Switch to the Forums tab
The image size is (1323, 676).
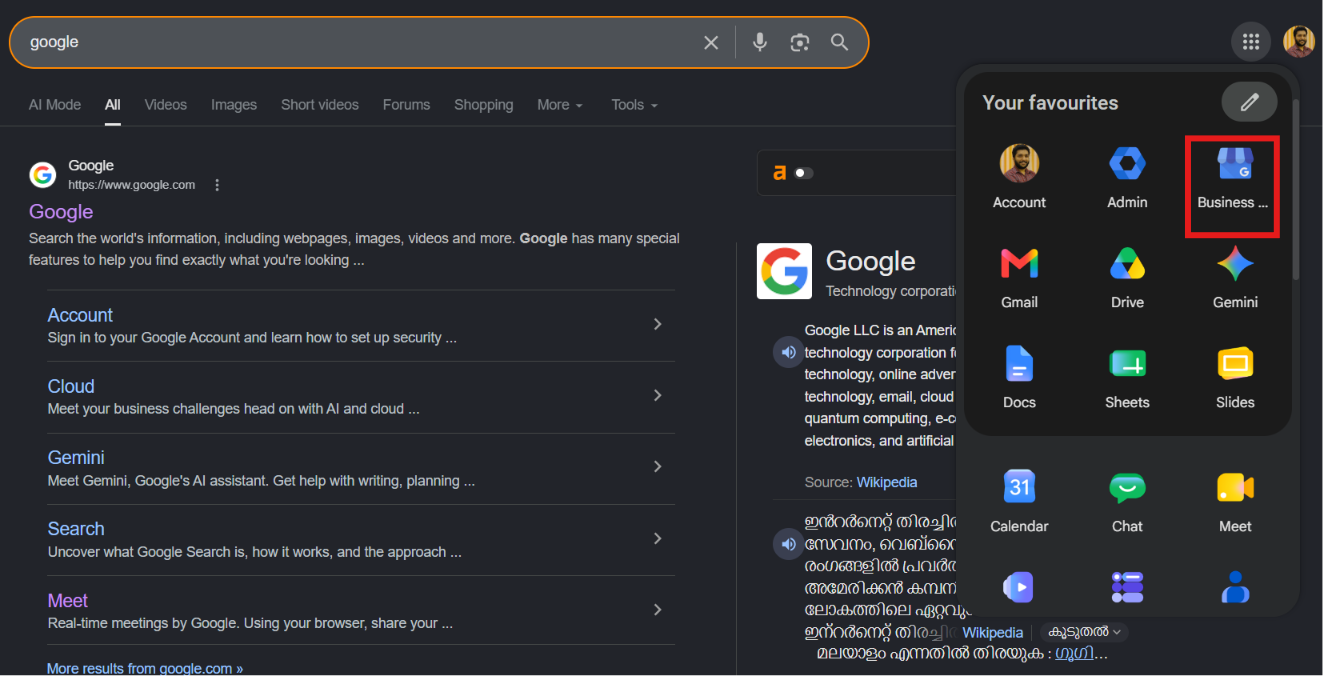click(x=406, y=105)
